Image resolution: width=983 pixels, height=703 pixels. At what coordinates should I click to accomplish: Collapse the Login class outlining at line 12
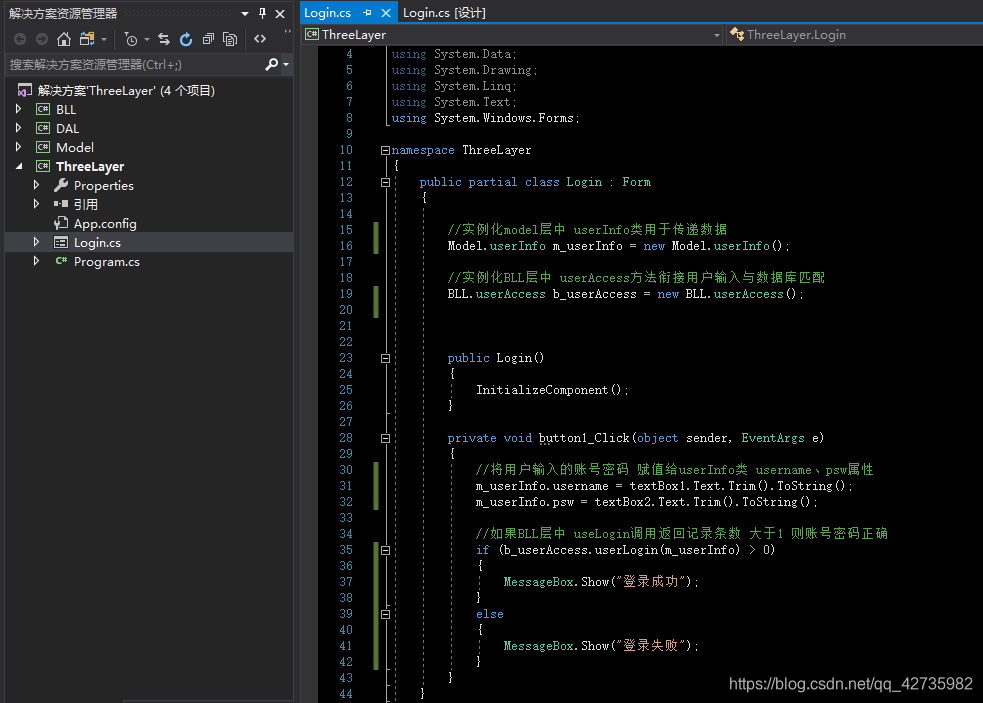385,182
